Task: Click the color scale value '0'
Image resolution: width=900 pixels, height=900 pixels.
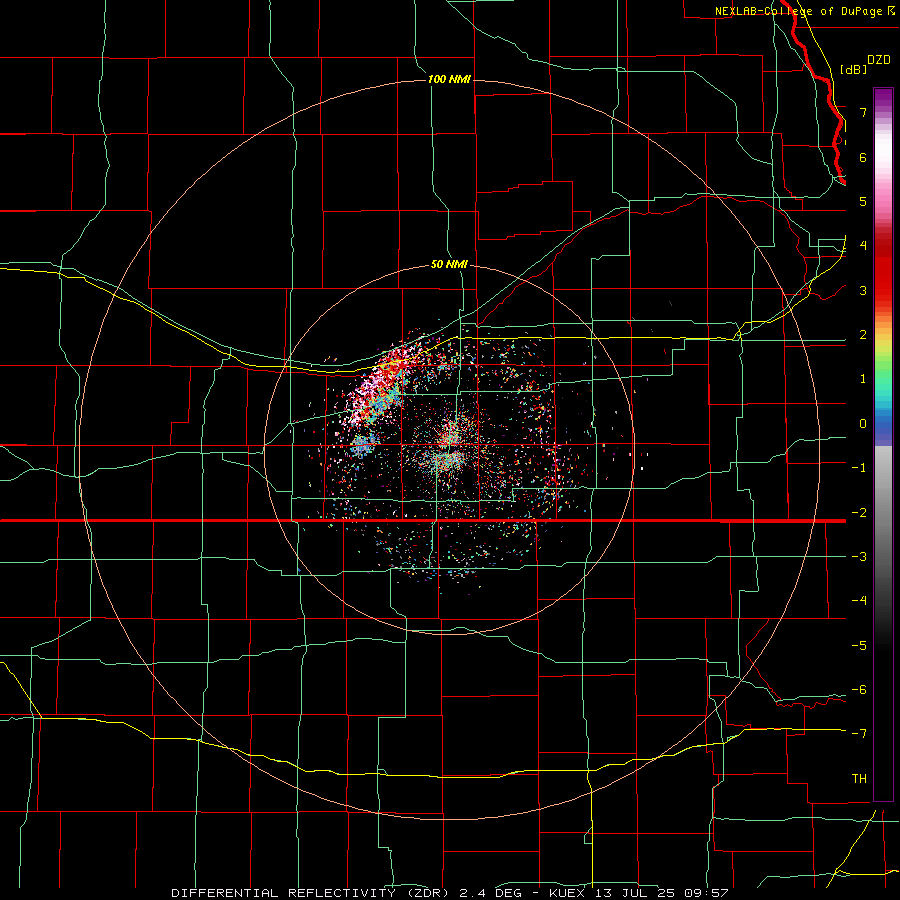Action: (x=863, y=424)
